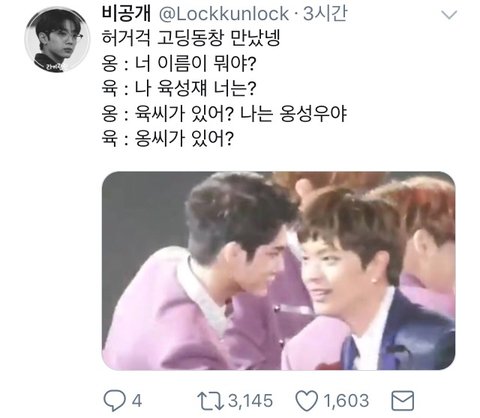View the attached photo in full size
Image resolution: width=480 pixels, height=418 pixels.
(x=279, y=271)
